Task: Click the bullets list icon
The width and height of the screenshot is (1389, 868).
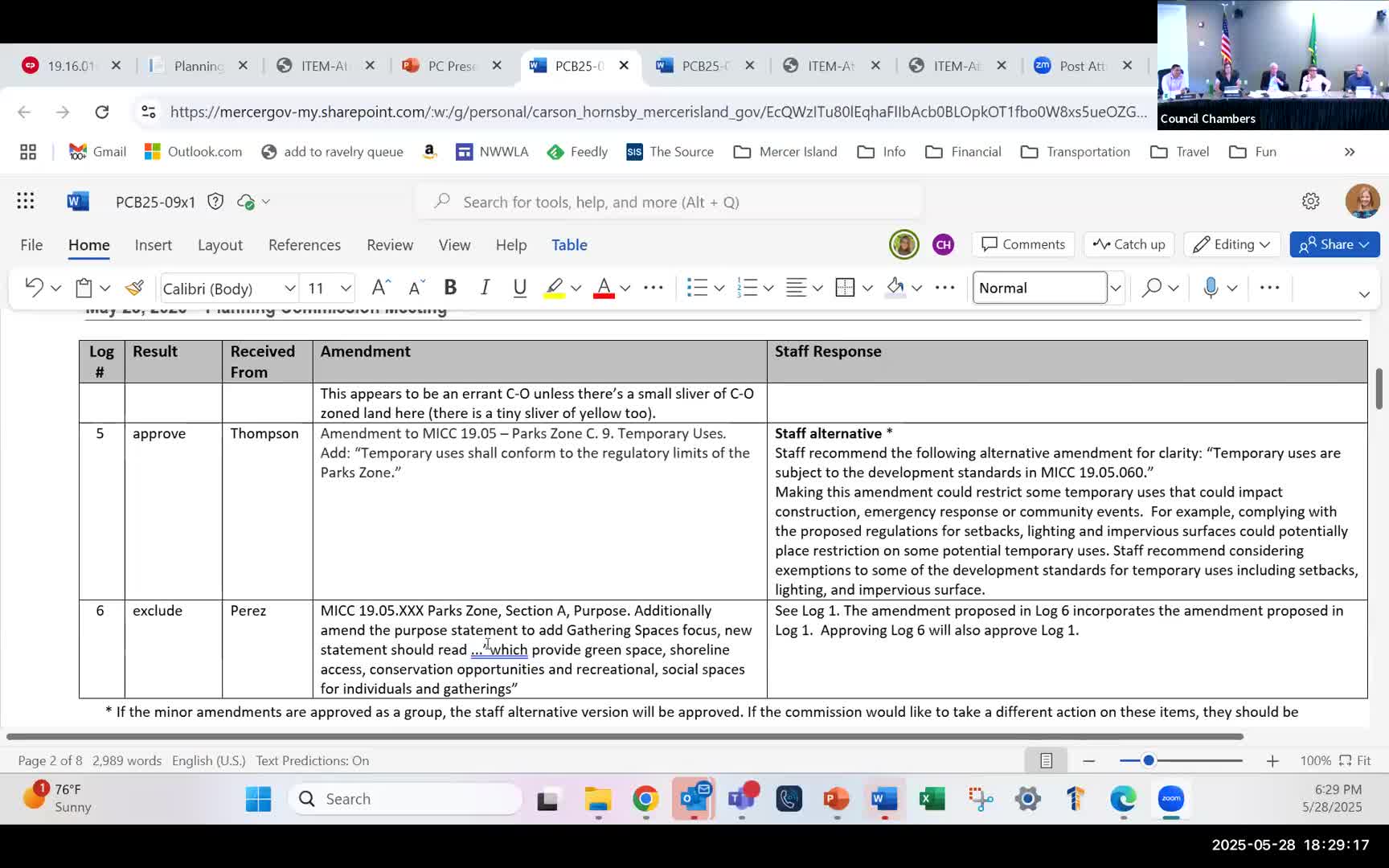Action: point(697,288)
